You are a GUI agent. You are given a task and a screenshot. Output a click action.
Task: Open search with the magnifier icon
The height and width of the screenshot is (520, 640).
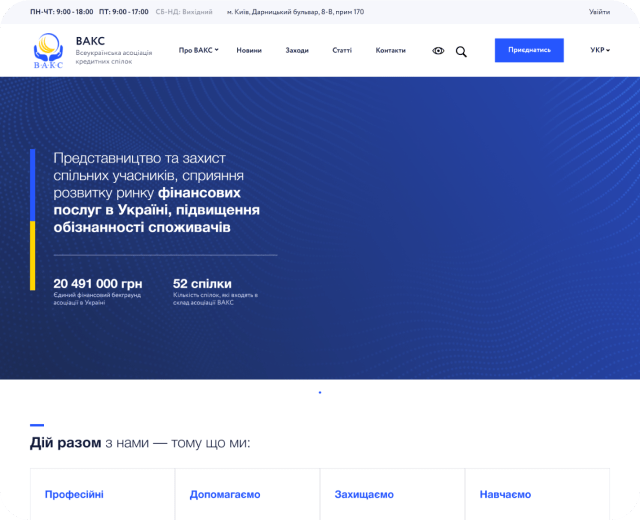pos(461,51)
